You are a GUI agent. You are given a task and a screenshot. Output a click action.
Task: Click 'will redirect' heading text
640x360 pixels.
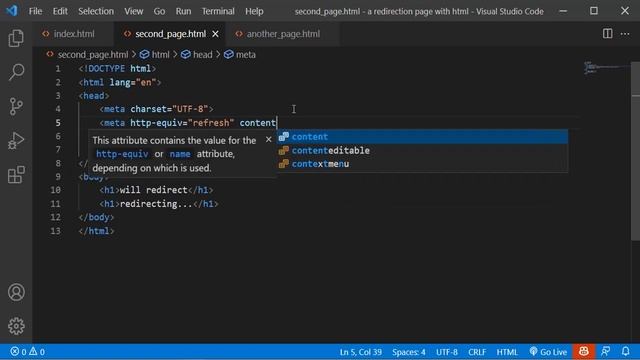[x=153, y=190]
